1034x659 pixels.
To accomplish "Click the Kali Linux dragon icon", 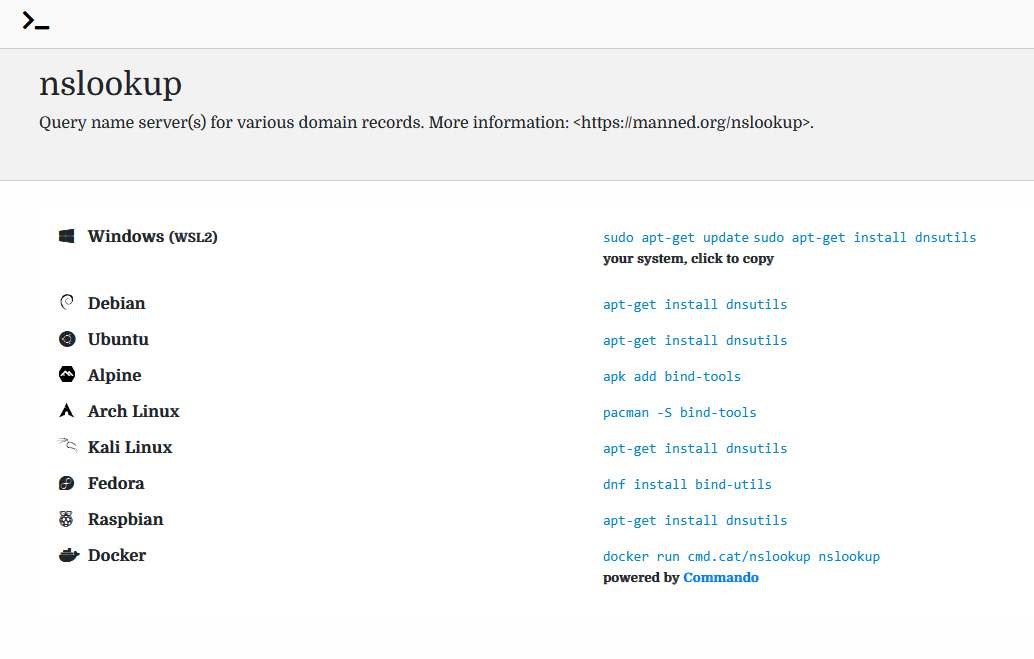I will [67, 445].
